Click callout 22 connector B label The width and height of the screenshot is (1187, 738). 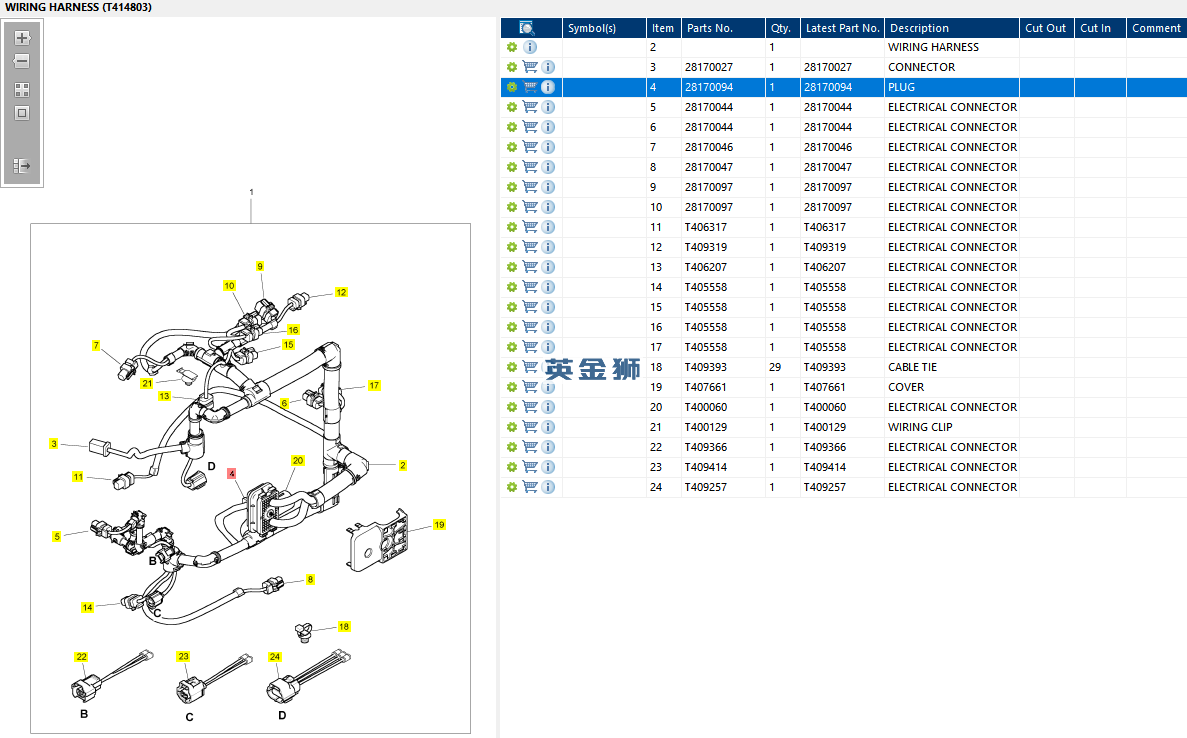point(82,657)
